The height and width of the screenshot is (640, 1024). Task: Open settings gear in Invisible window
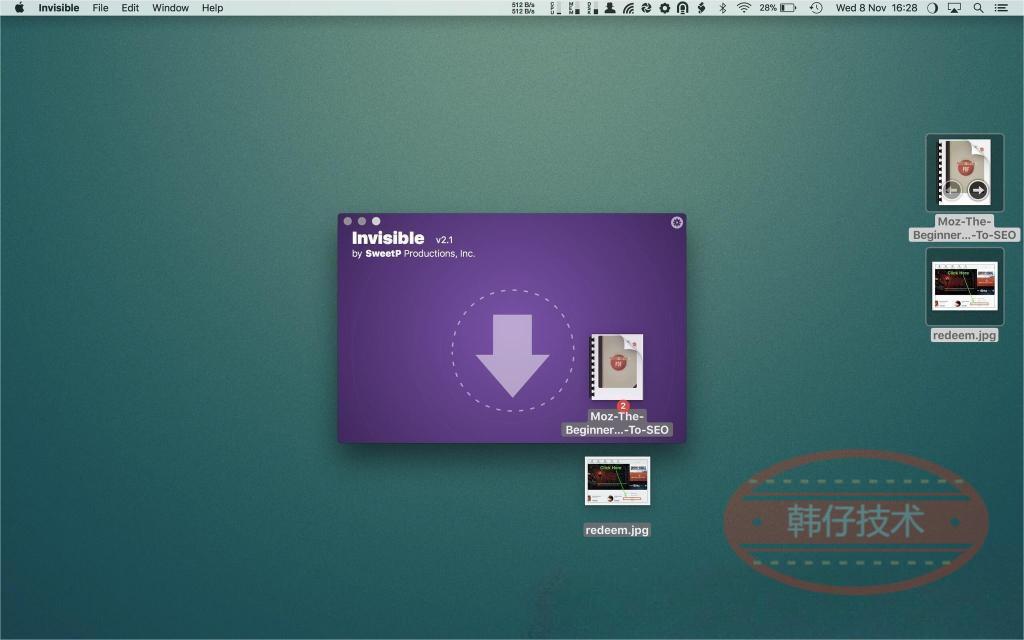(677, 222)
